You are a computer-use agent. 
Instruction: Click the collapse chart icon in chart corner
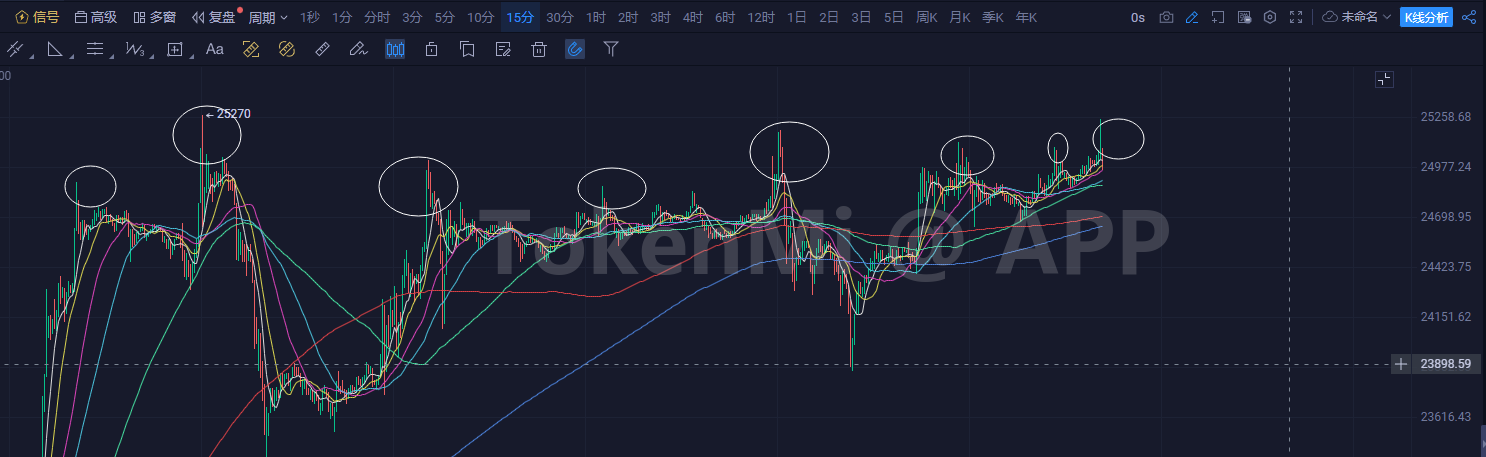tap(1384, 79)
